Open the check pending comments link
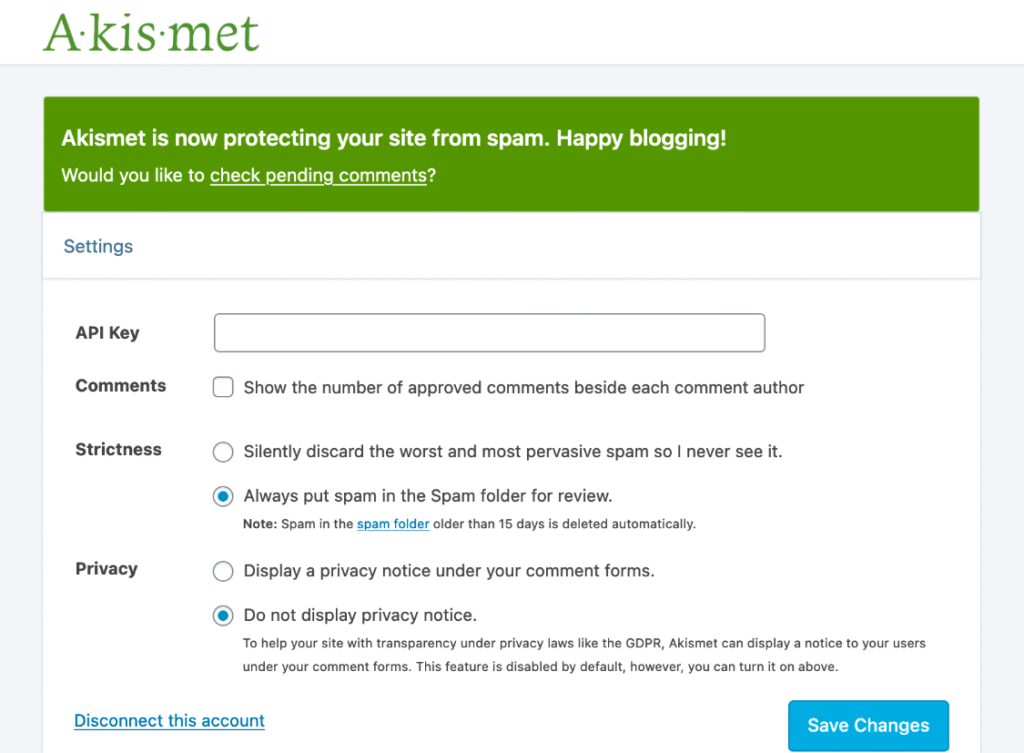1024x753 pixels. coord(318,175)
